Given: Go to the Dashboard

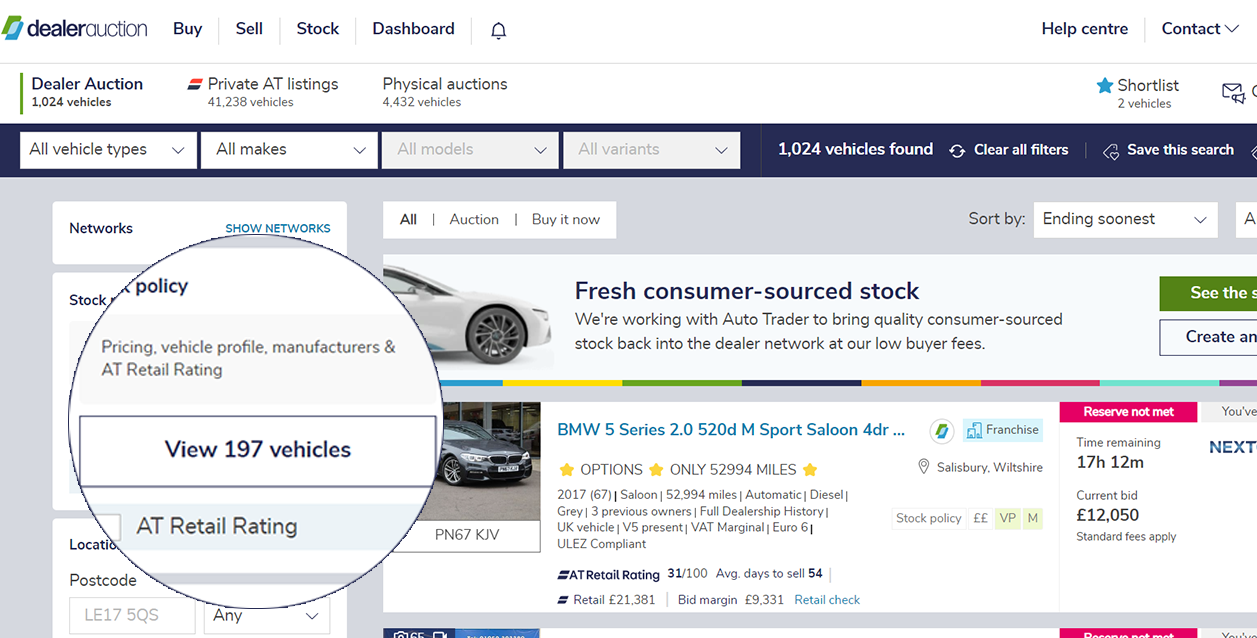Looking at the screenshot, I should pyautogui.click(x=413, y=29).
